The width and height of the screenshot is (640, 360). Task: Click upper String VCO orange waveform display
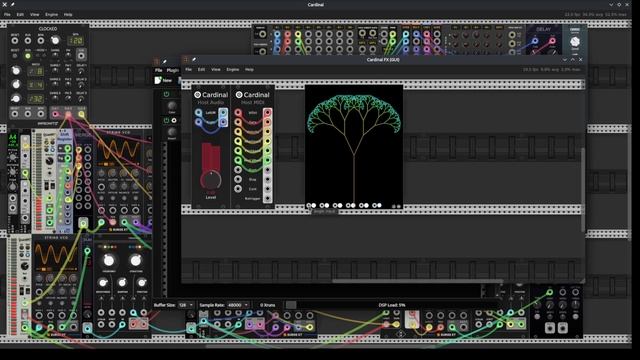119,151
